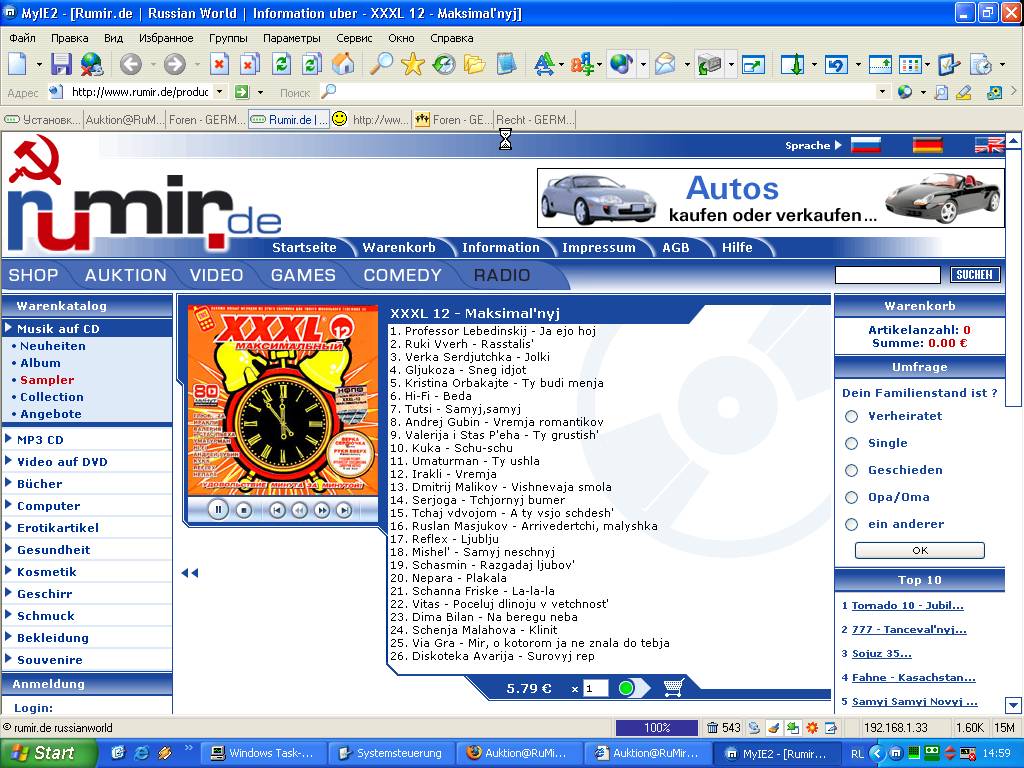Click the site search input field

(x=888, y=275)
